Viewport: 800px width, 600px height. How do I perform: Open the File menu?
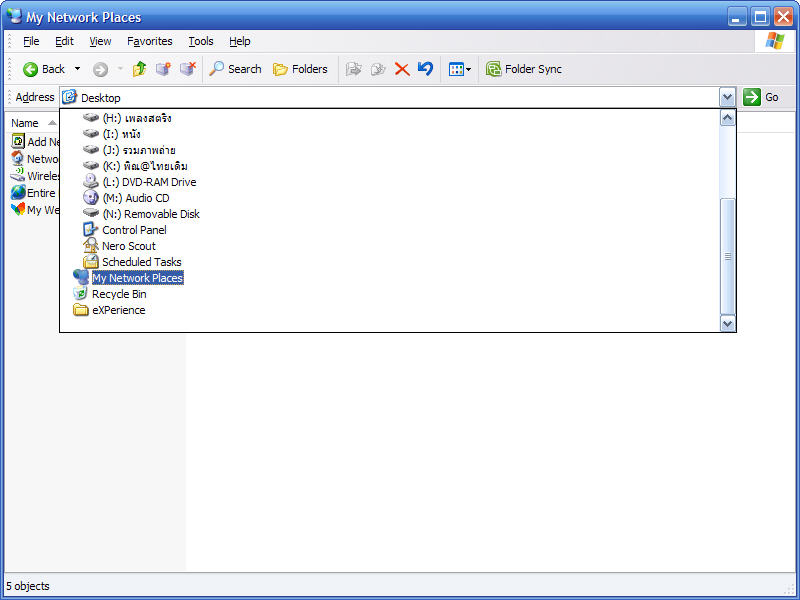tap(31, 41)
